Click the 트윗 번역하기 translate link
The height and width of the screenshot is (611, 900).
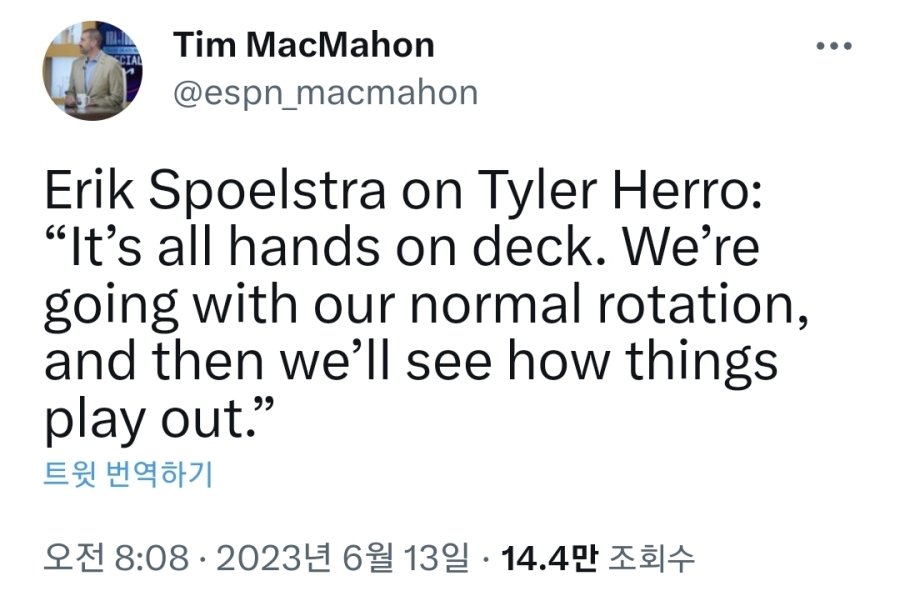click(128, 474)
